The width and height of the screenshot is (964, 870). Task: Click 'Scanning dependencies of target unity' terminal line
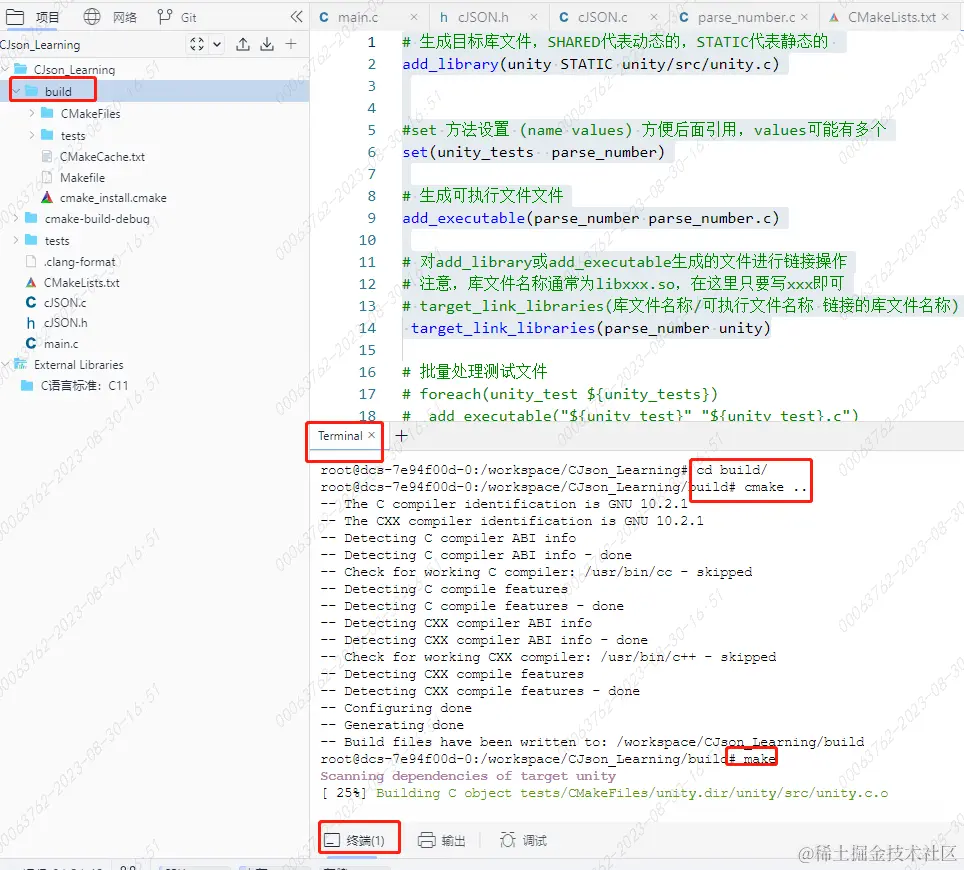468,776
